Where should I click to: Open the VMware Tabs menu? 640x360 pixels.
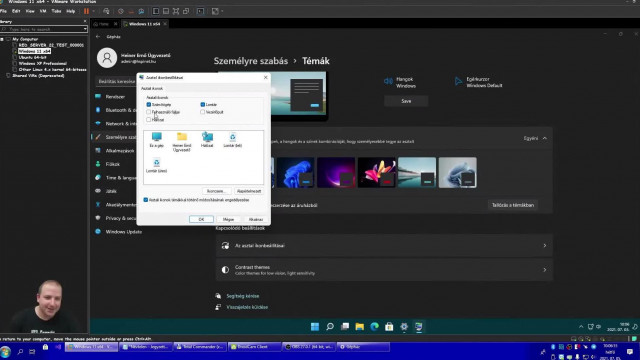[56, 11]
